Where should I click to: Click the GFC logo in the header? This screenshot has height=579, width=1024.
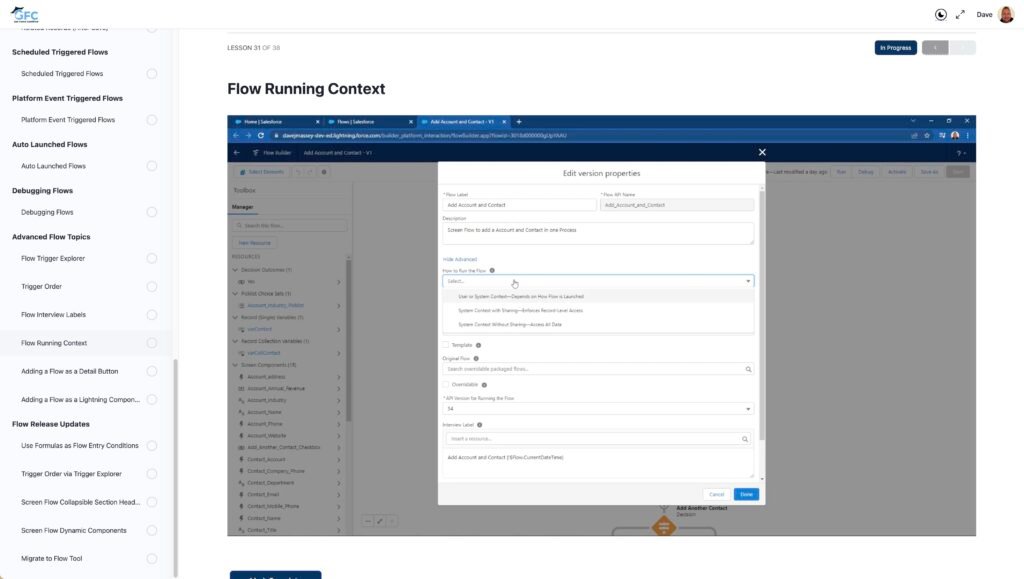[x=25, y=14]
